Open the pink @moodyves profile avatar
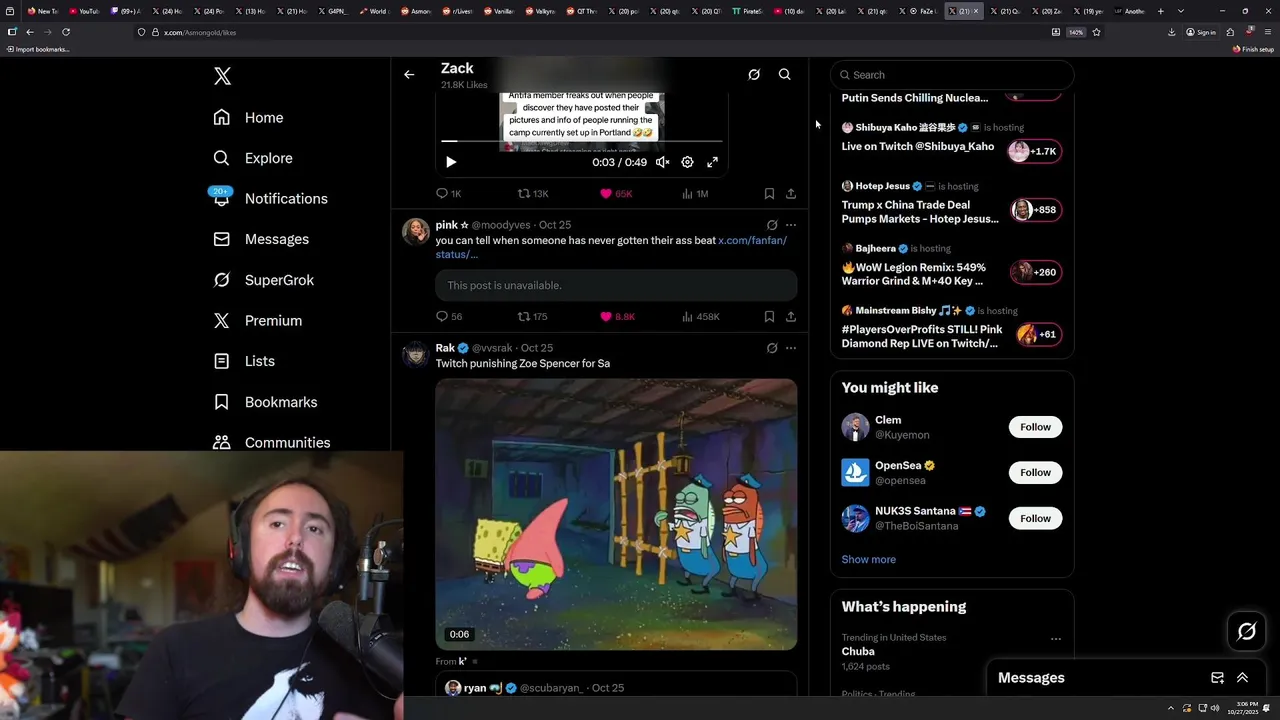 [x=416, y=231]
